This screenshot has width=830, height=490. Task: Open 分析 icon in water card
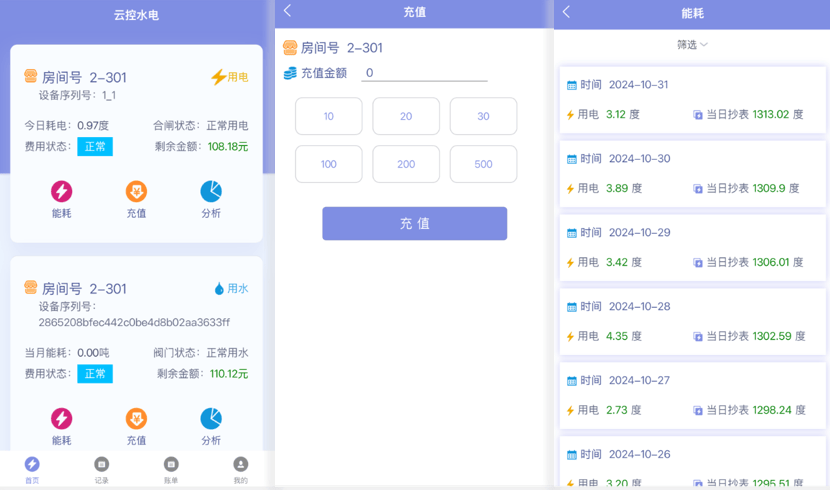click(211, 418)
